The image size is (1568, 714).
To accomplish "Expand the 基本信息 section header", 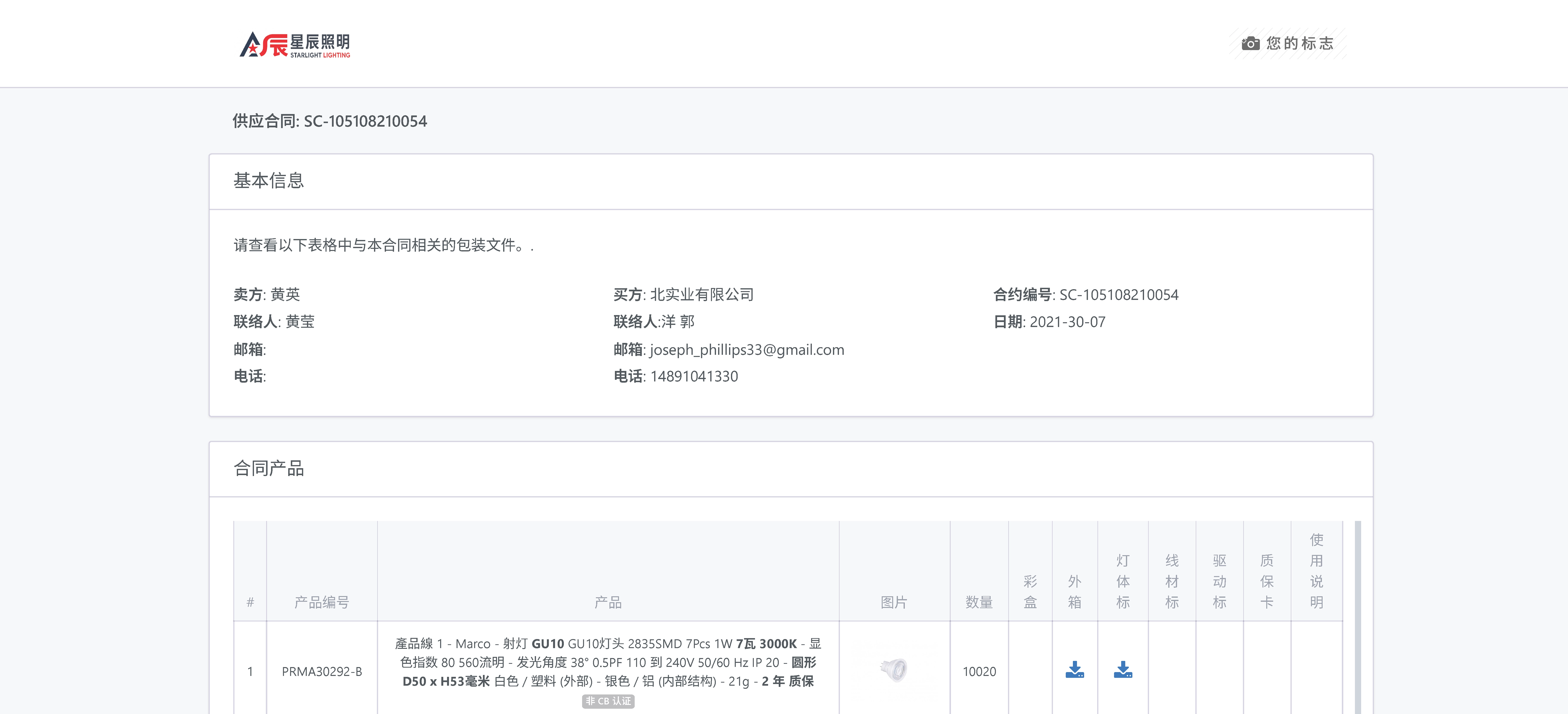I will coord(270,181).
